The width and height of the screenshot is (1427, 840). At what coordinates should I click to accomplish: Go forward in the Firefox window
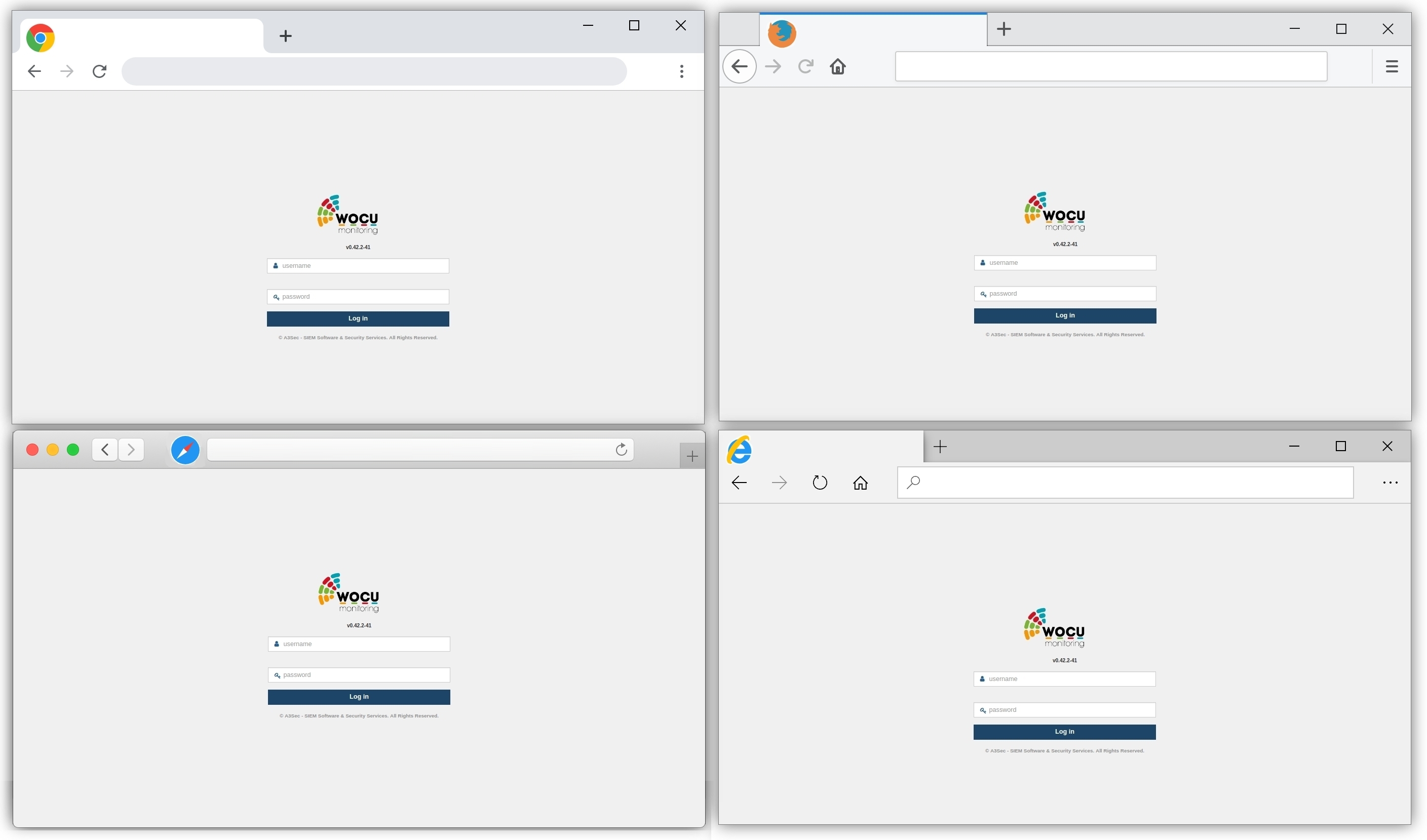[773, 67]
